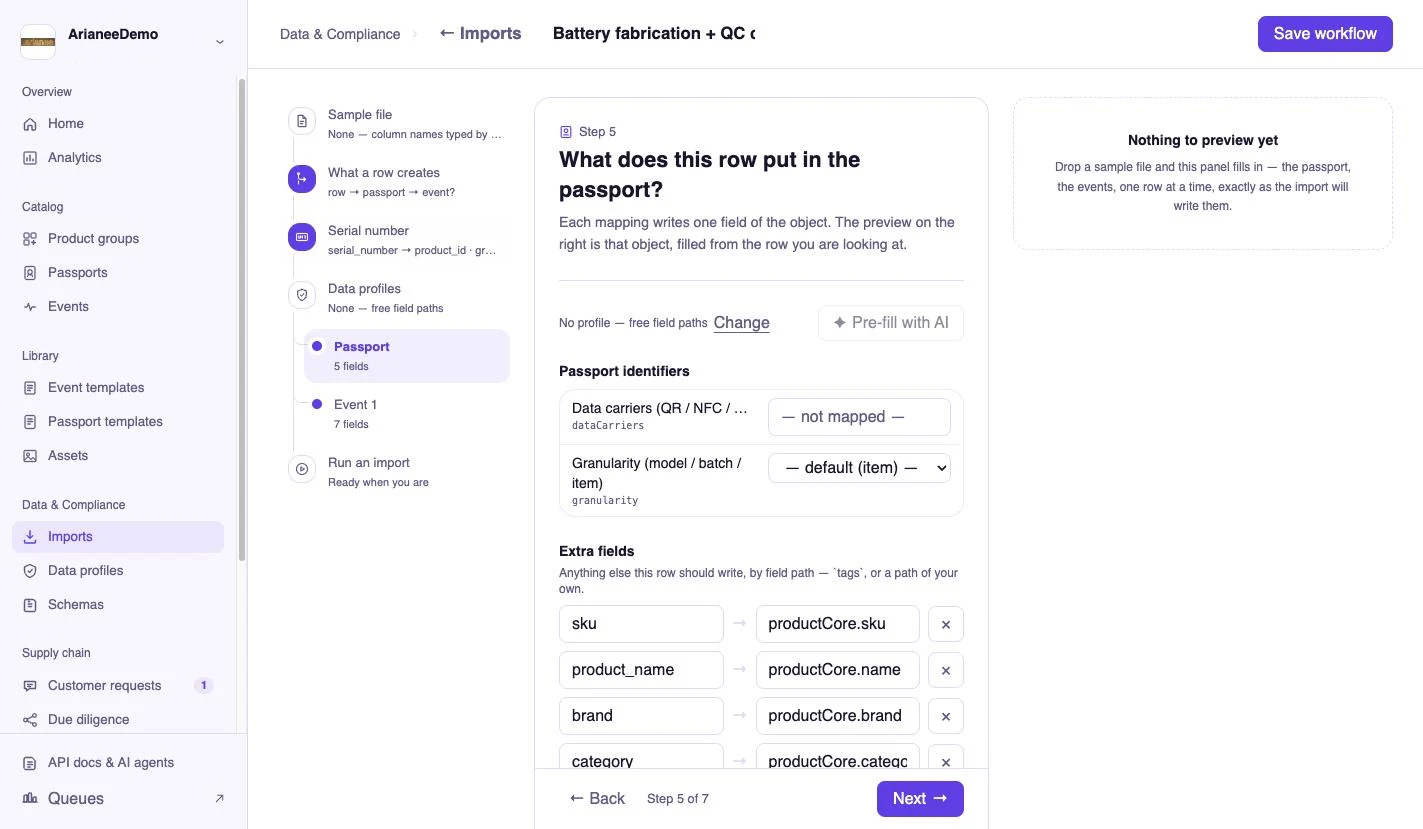Expand the ArianeeDemo workspace switcher
Image resolution: width=1423 pixels, height=829 pixels.
click(x=220, y=41)
